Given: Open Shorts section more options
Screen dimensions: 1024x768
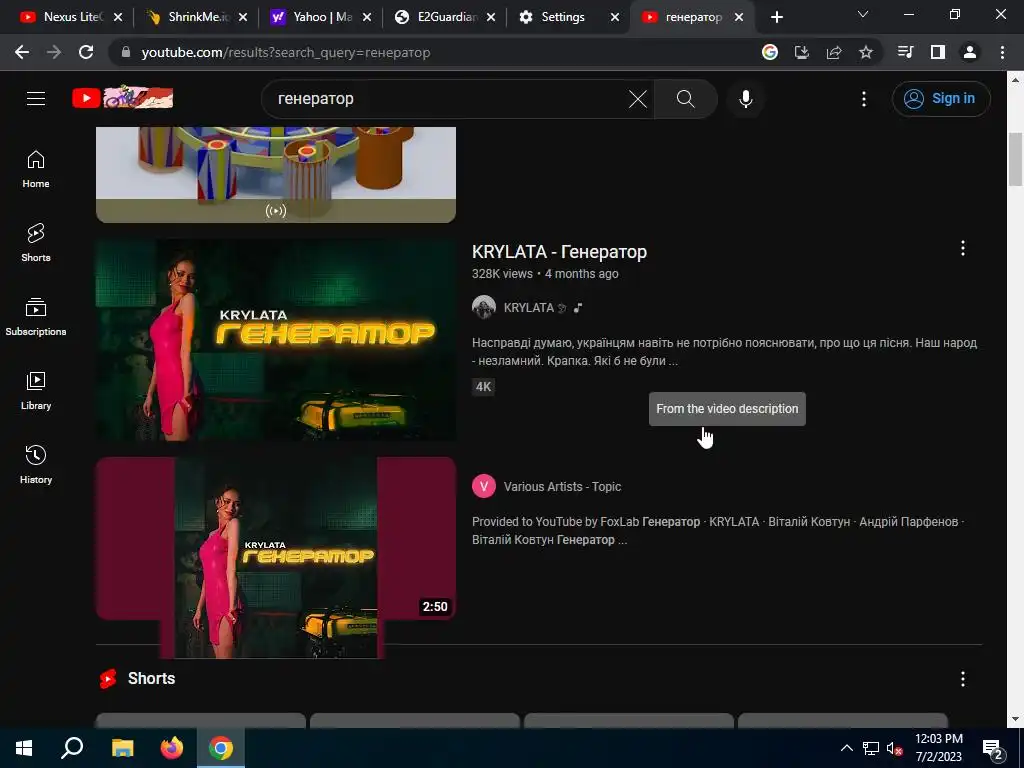Looking at the screenshot, I should point(962,679).
